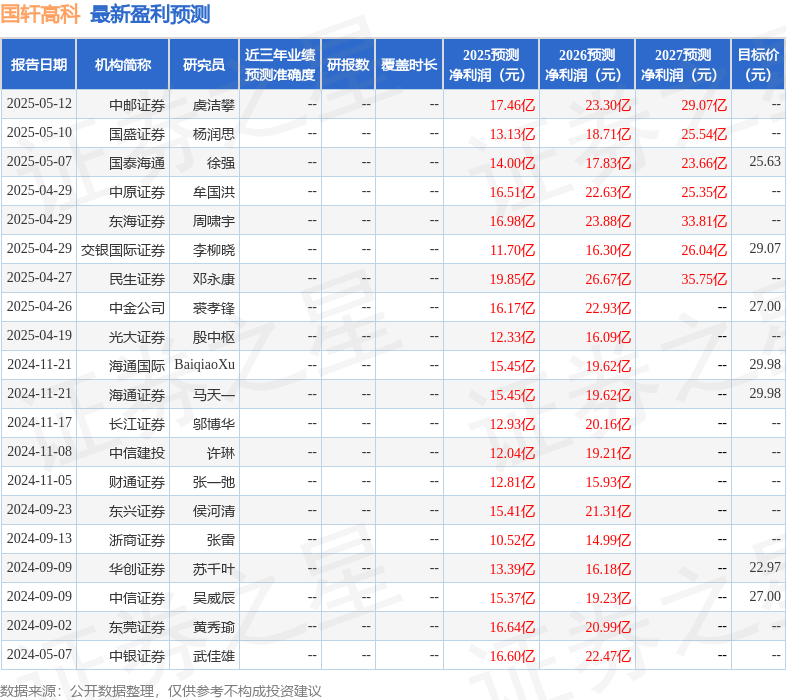
Task: Click the 2027预测净利润 column header
Action: point(682,65)
